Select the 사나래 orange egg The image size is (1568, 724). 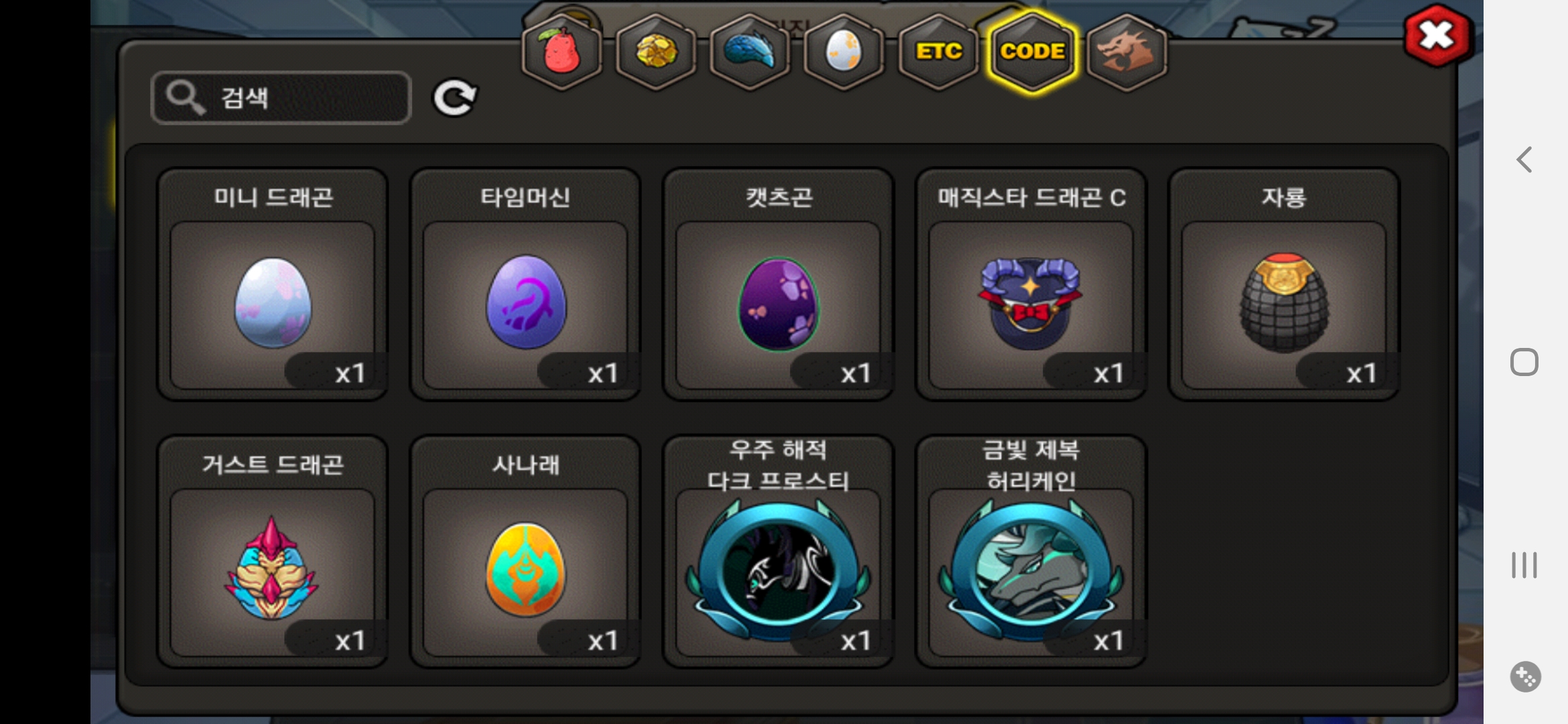pos(525,551)
